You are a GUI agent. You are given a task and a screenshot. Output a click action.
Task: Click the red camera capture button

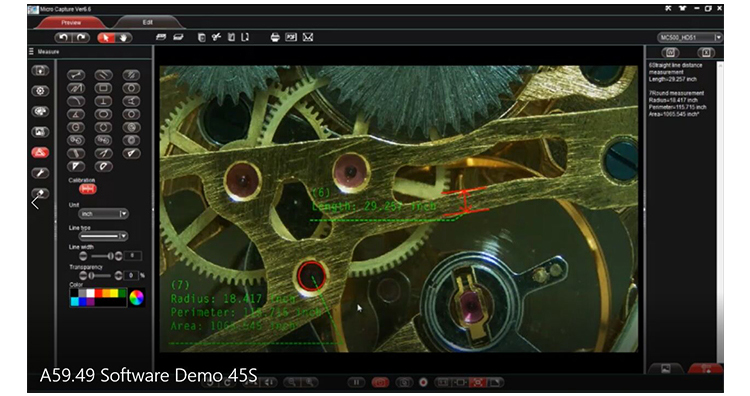click(x=380, y=382)
